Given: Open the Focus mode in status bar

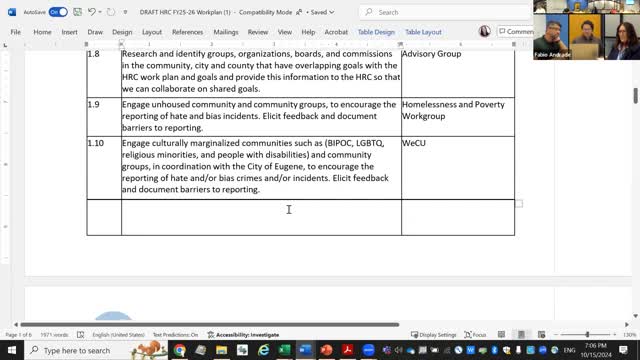Looking at the screenshot, I should 475,335.
